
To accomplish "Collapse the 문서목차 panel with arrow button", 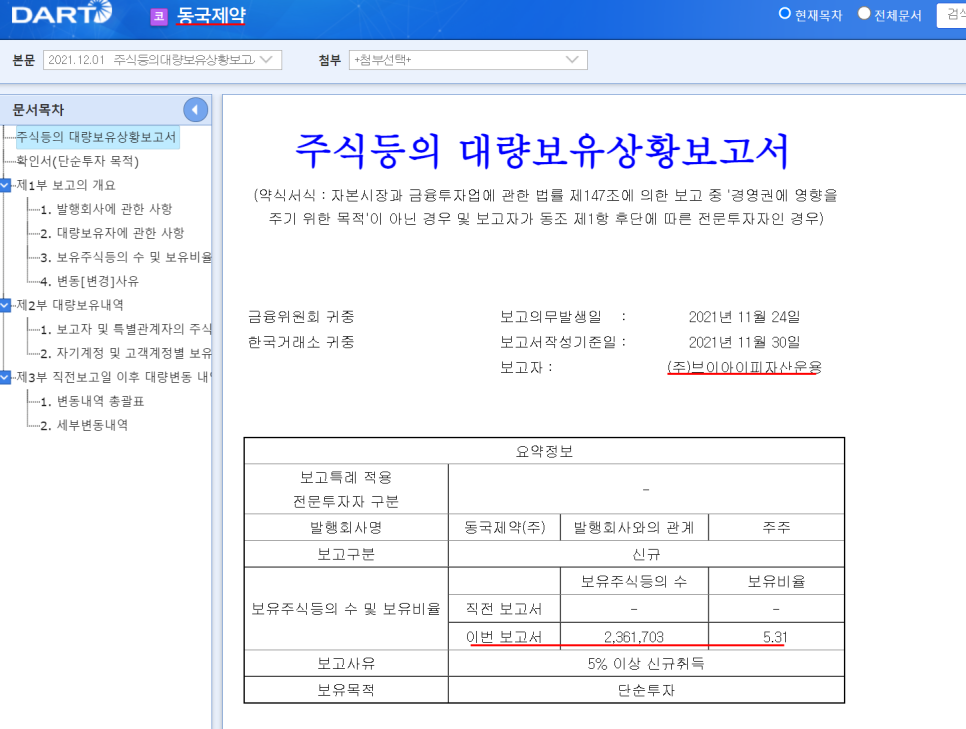I will [195, 110].
